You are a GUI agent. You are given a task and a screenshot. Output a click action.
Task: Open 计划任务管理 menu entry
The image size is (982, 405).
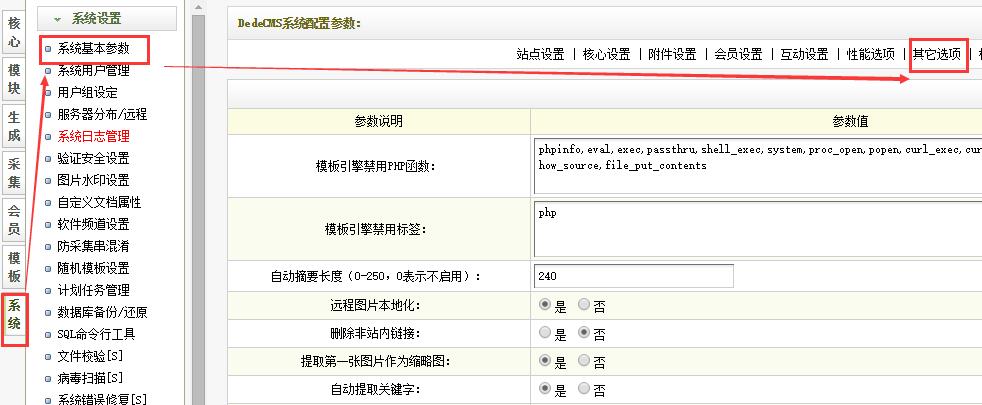pos(93,290)
